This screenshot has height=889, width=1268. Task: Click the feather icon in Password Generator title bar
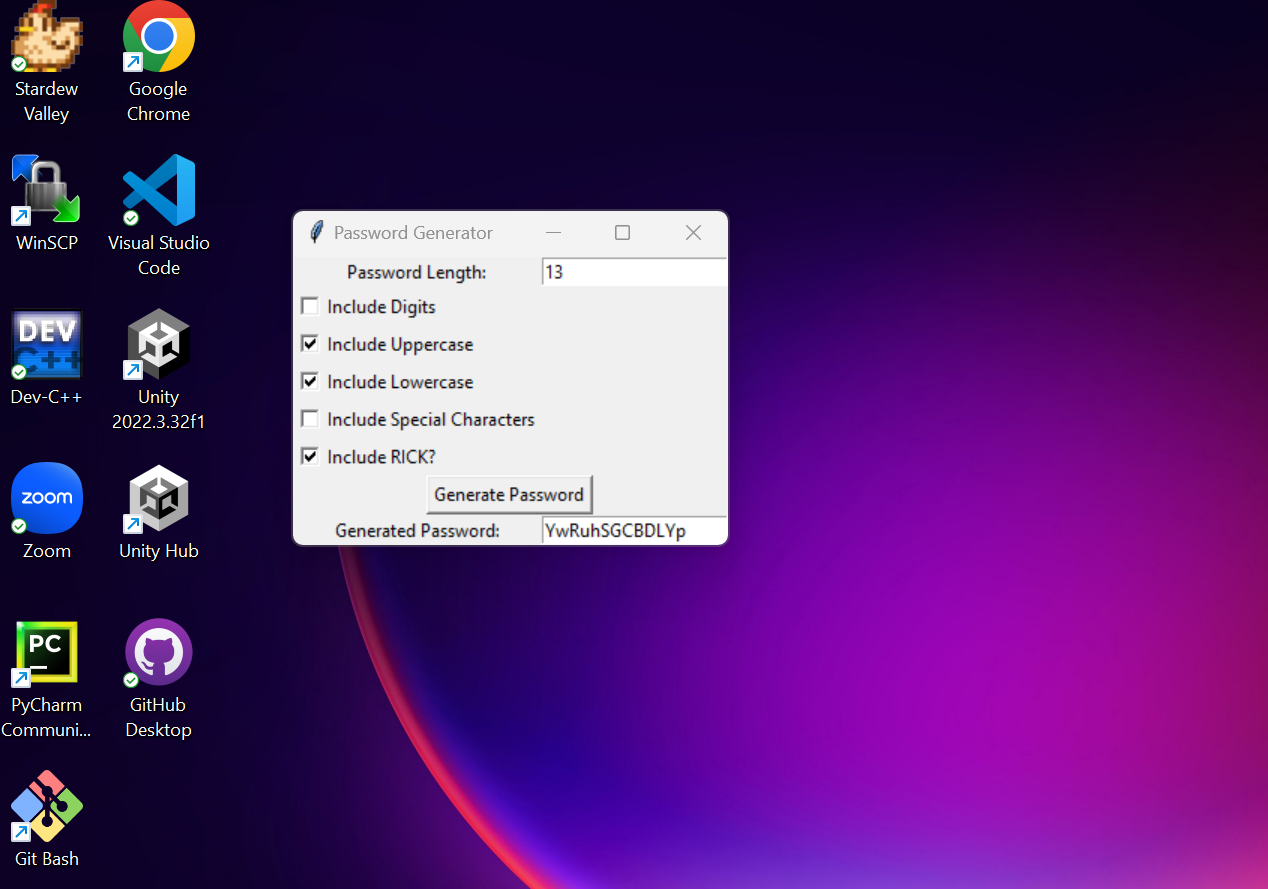point(316,232)
